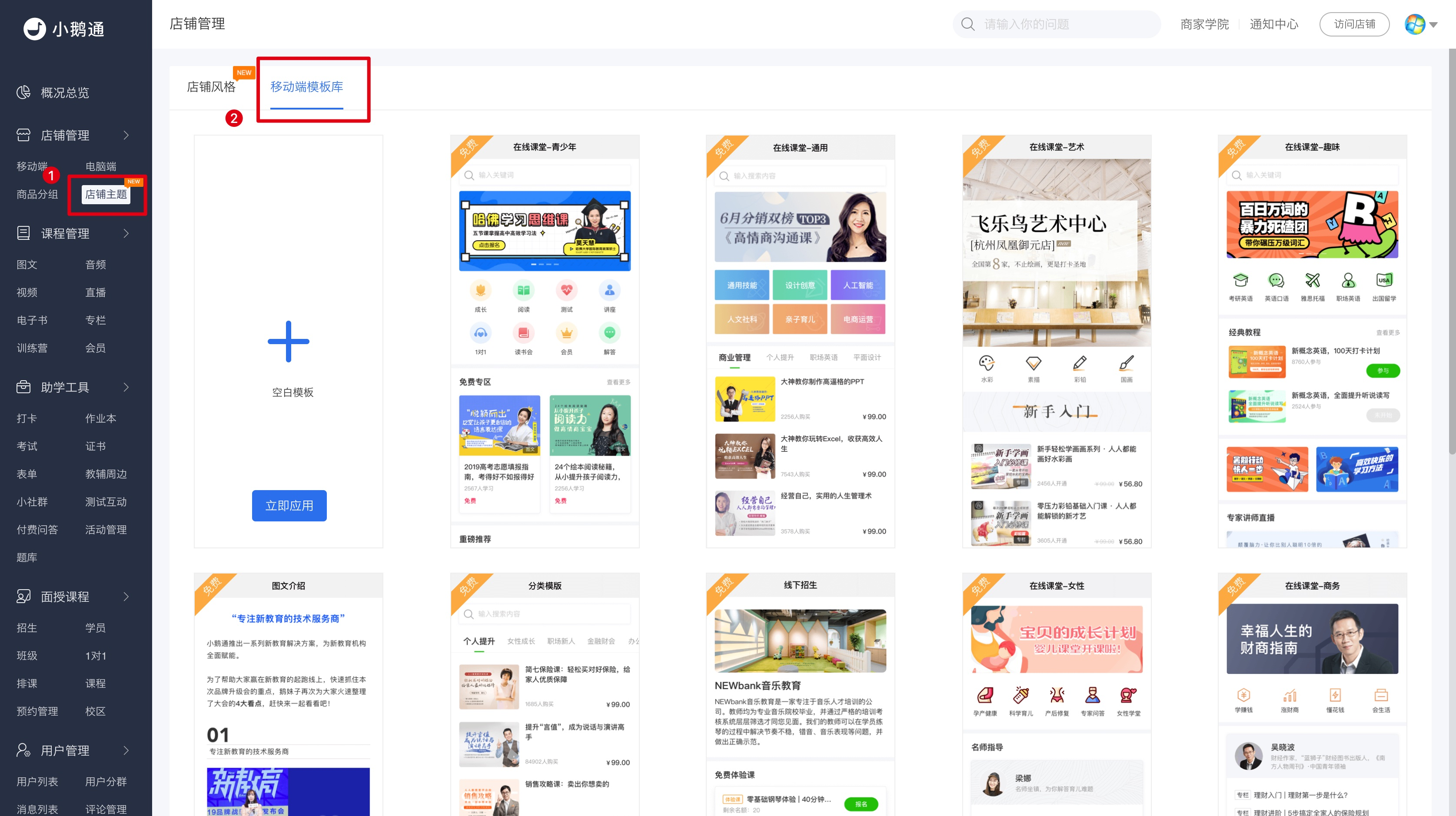The width and height of the screenshot is (1456, 816).
Task: Switch to the 店铺风格 tab
Action: pos(211,86)
